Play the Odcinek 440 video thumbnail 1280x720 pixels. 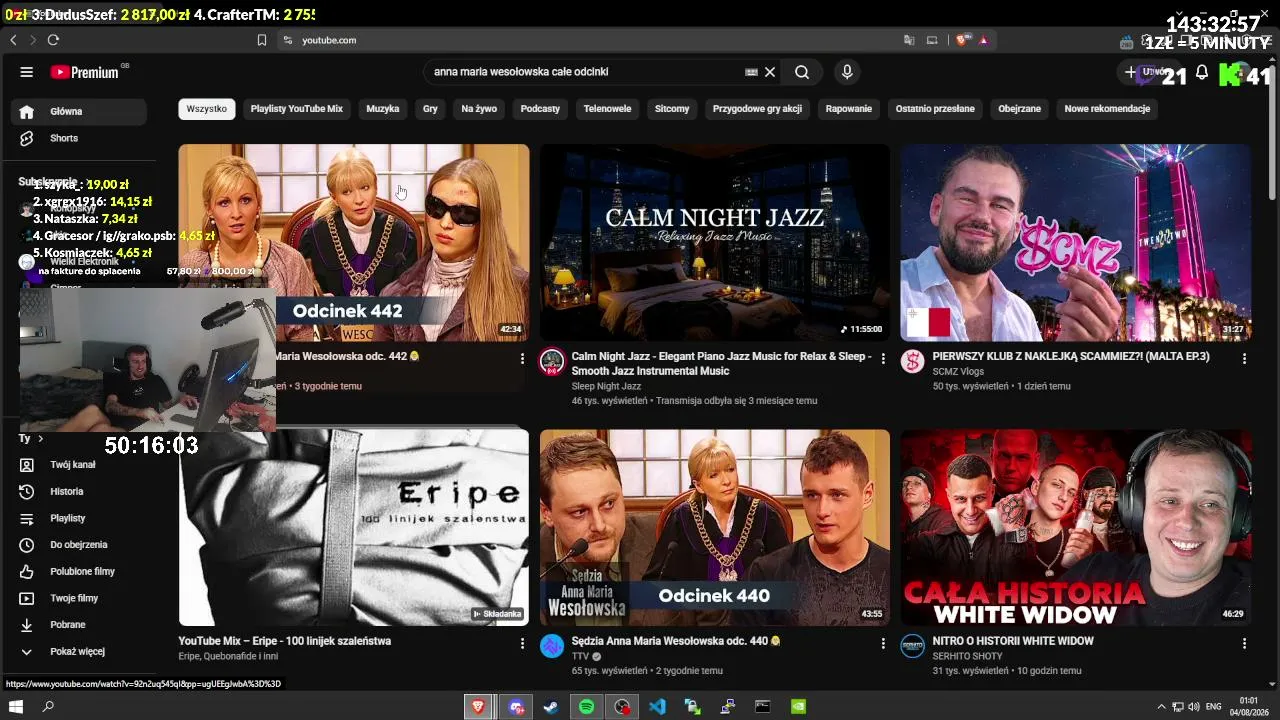tap(715, 528)
